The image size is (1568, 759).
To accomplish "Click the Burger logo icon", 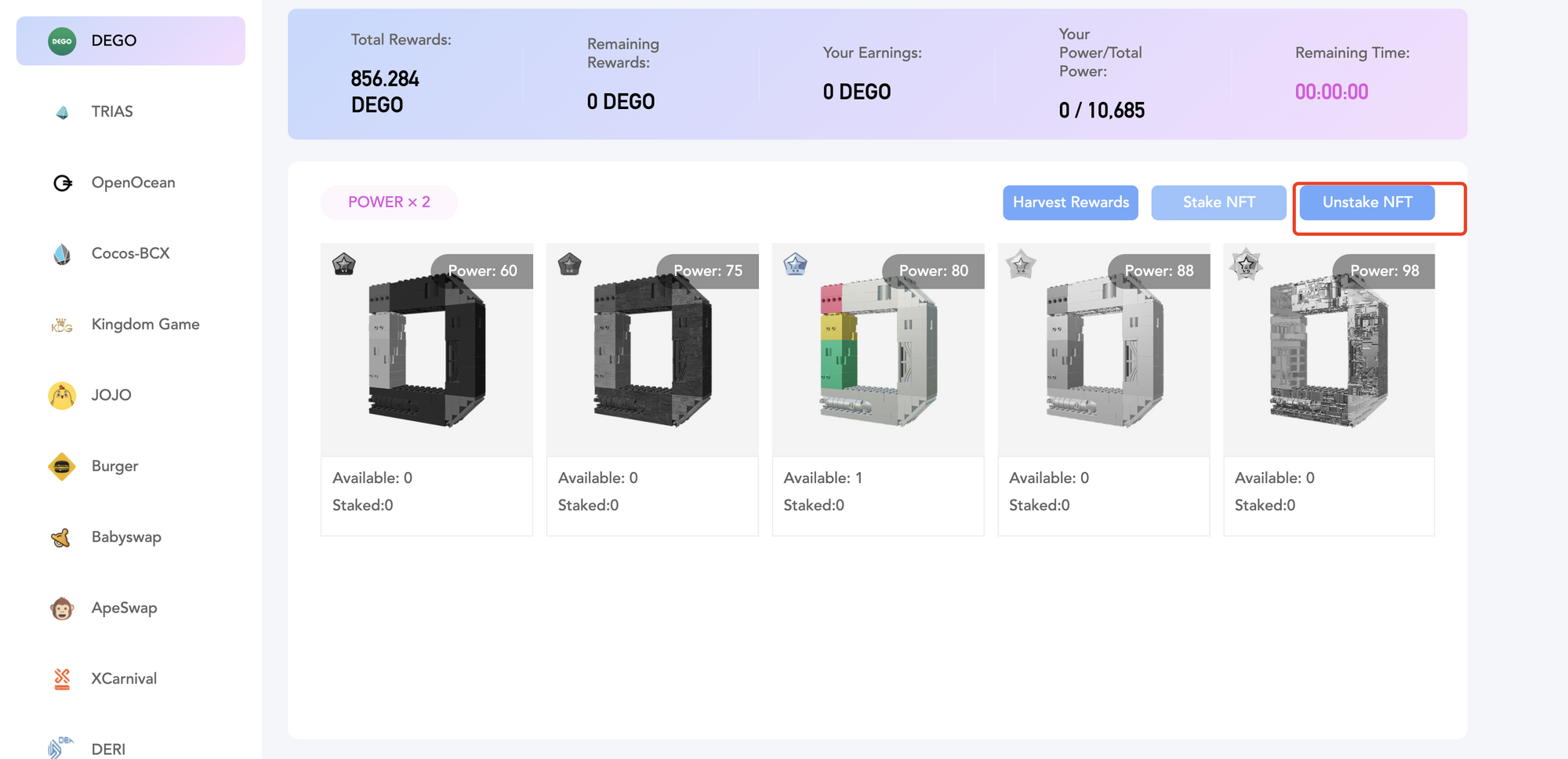I will (62, 467).
